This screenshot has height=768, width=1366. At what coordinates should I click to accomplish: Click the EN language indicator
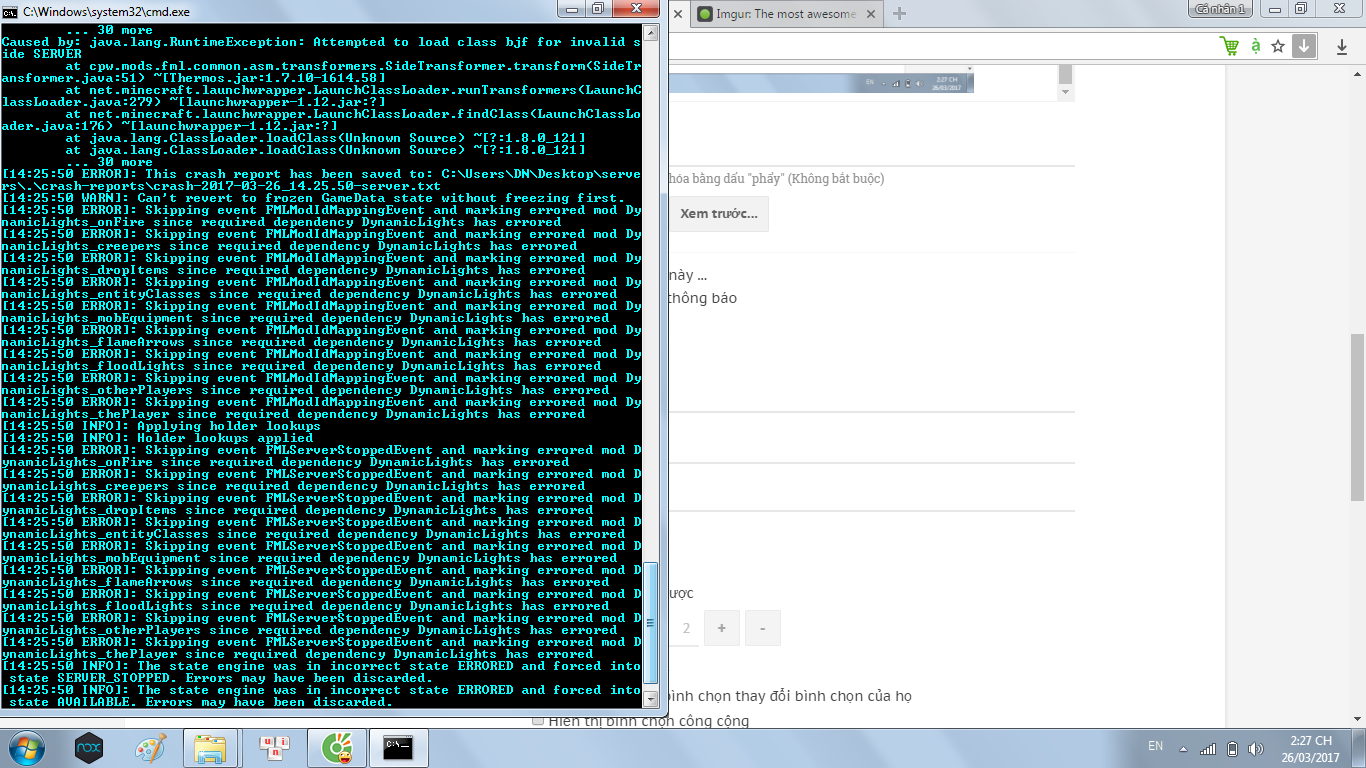[1155, 747]
